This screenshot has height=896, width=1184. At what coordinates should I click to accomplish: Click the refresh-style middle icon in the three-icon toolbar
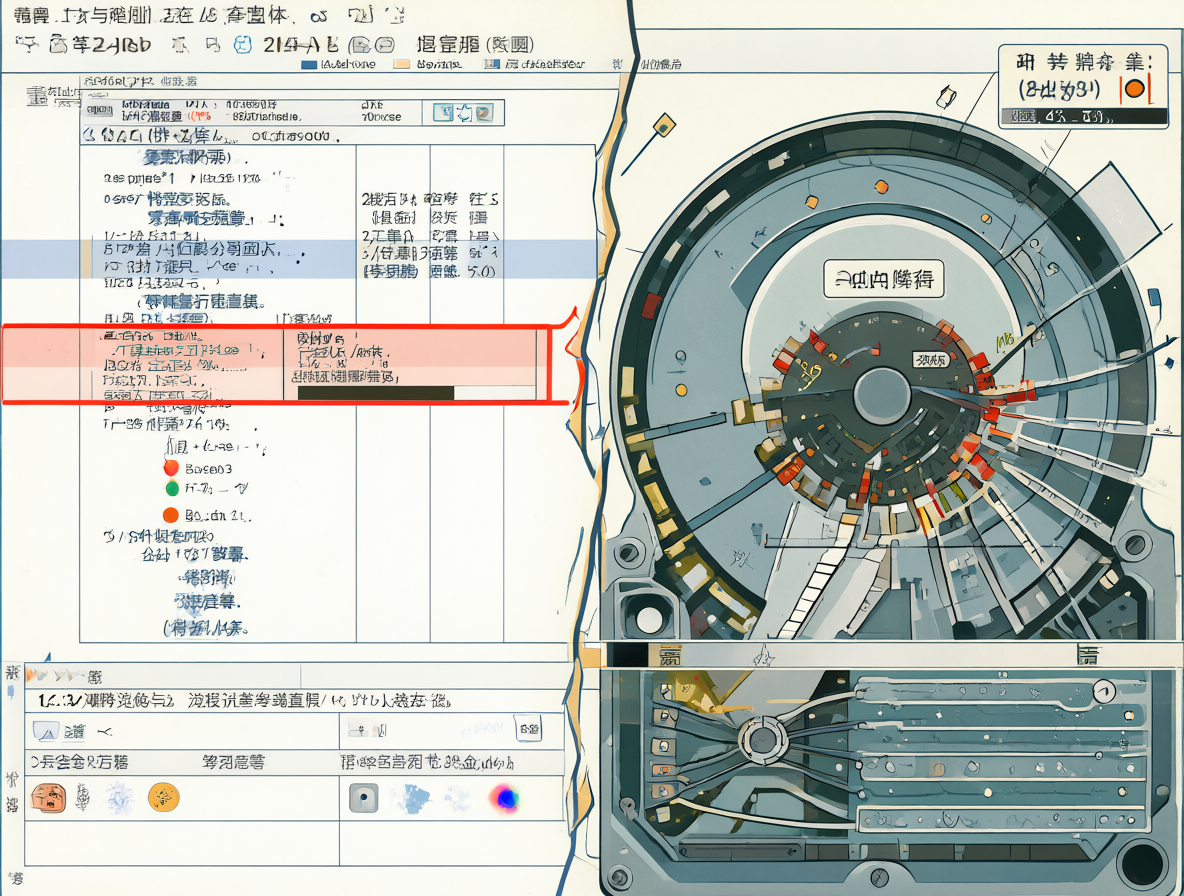(464, 113)
